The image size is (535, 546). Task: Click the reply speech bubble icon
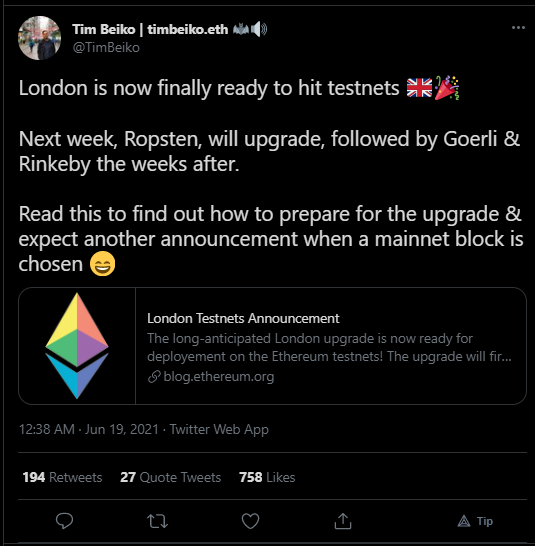point(64,521)
